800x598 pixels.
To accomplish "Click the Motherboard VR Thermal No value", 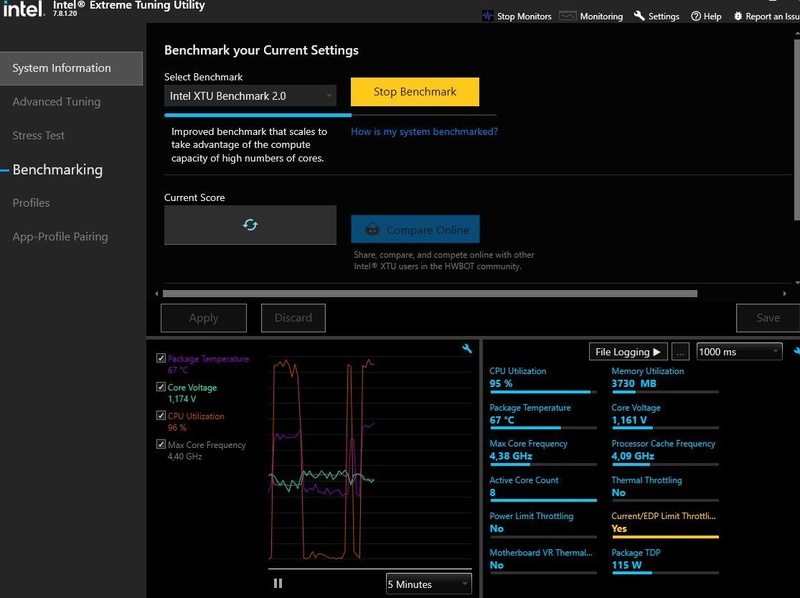I will [496, 565].
